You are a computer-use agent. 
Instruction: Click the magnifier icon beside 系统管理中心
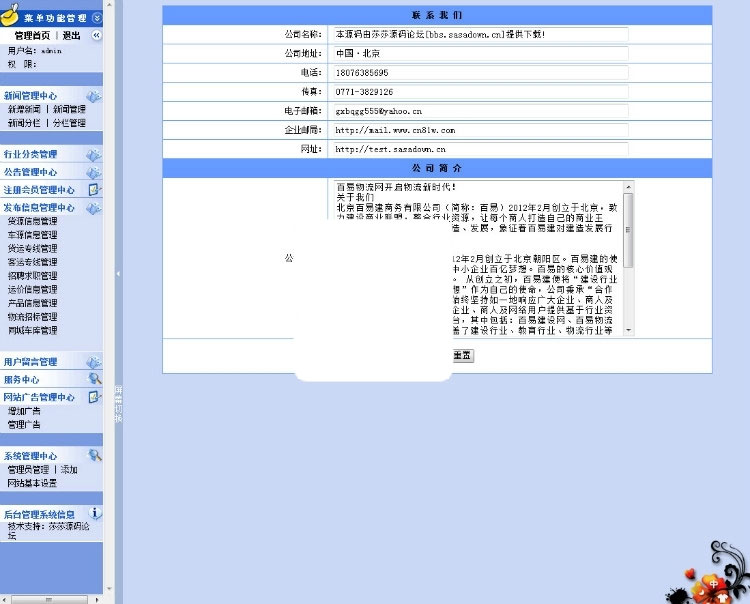pyautogui.click(x=94, y=455)
